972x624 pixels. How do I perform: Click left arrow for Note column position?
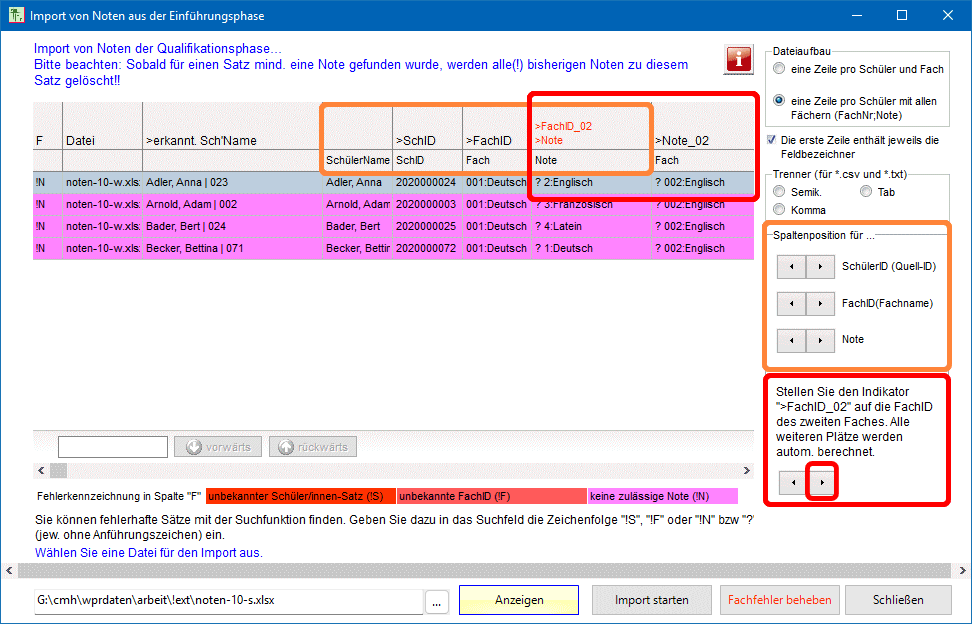coord(791,340)
